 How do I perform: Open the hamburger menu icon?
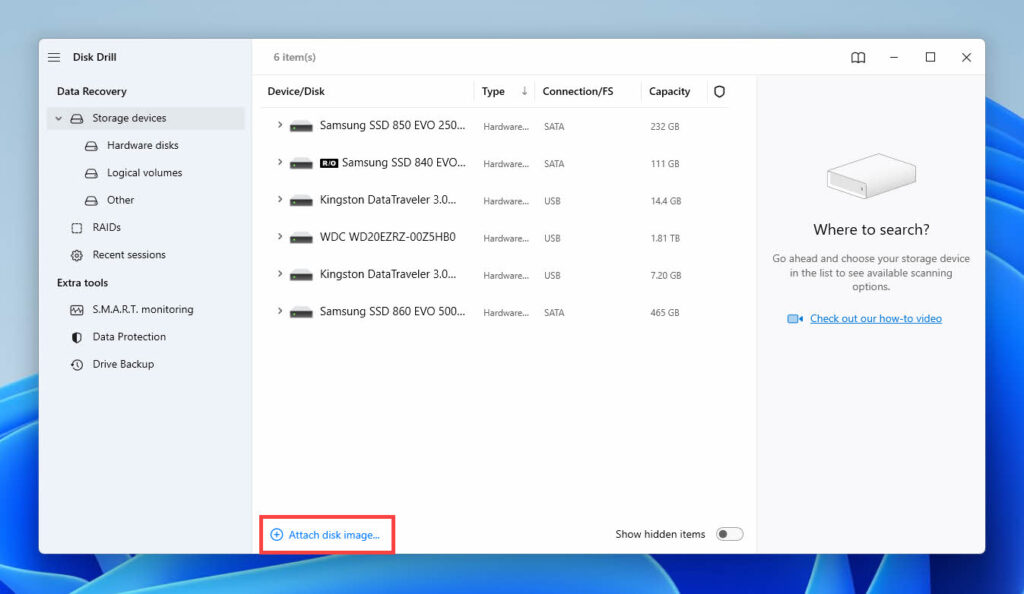[54, 57]
